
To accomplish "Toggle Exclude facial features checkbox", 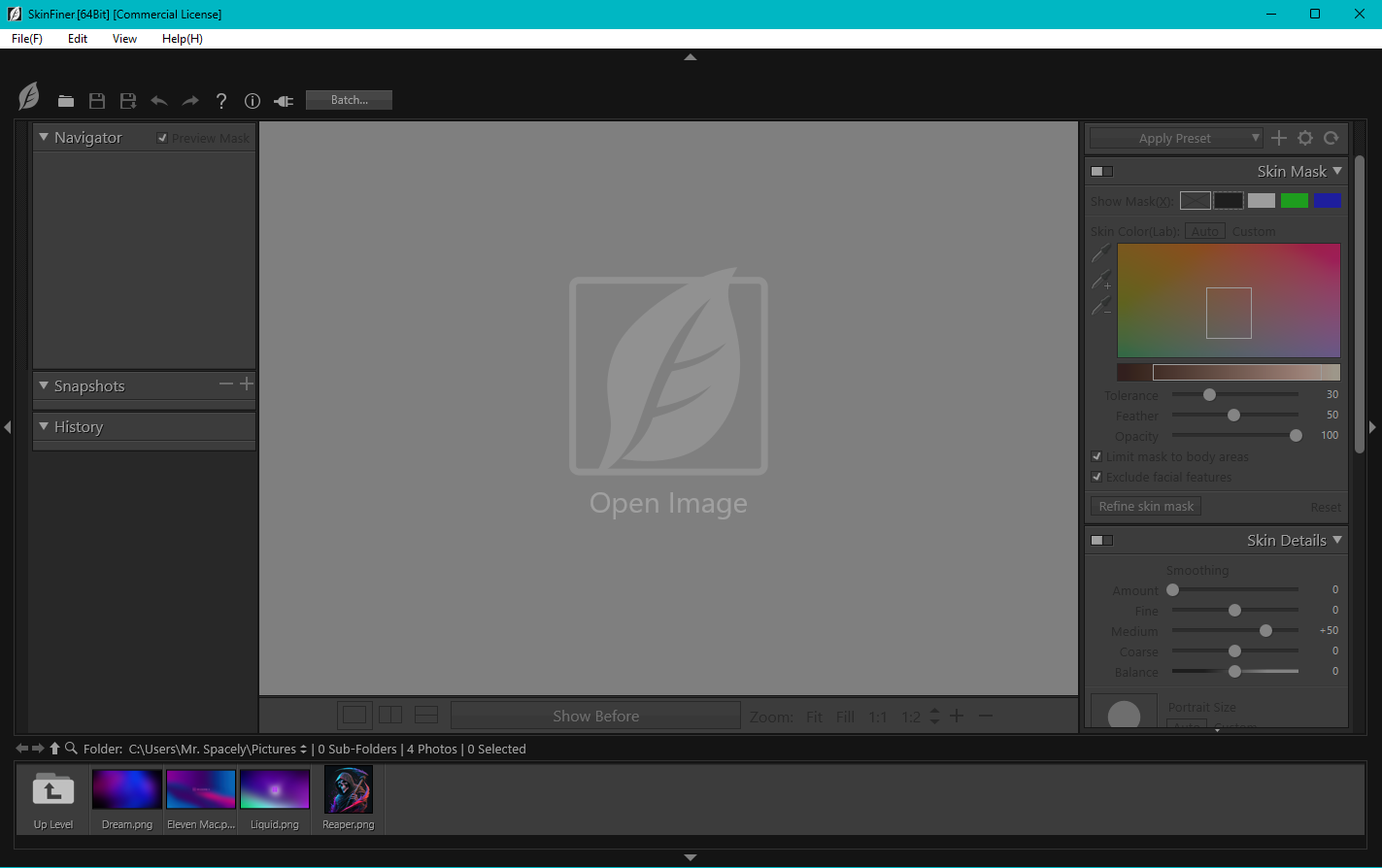I will [x=1096, y=477].
